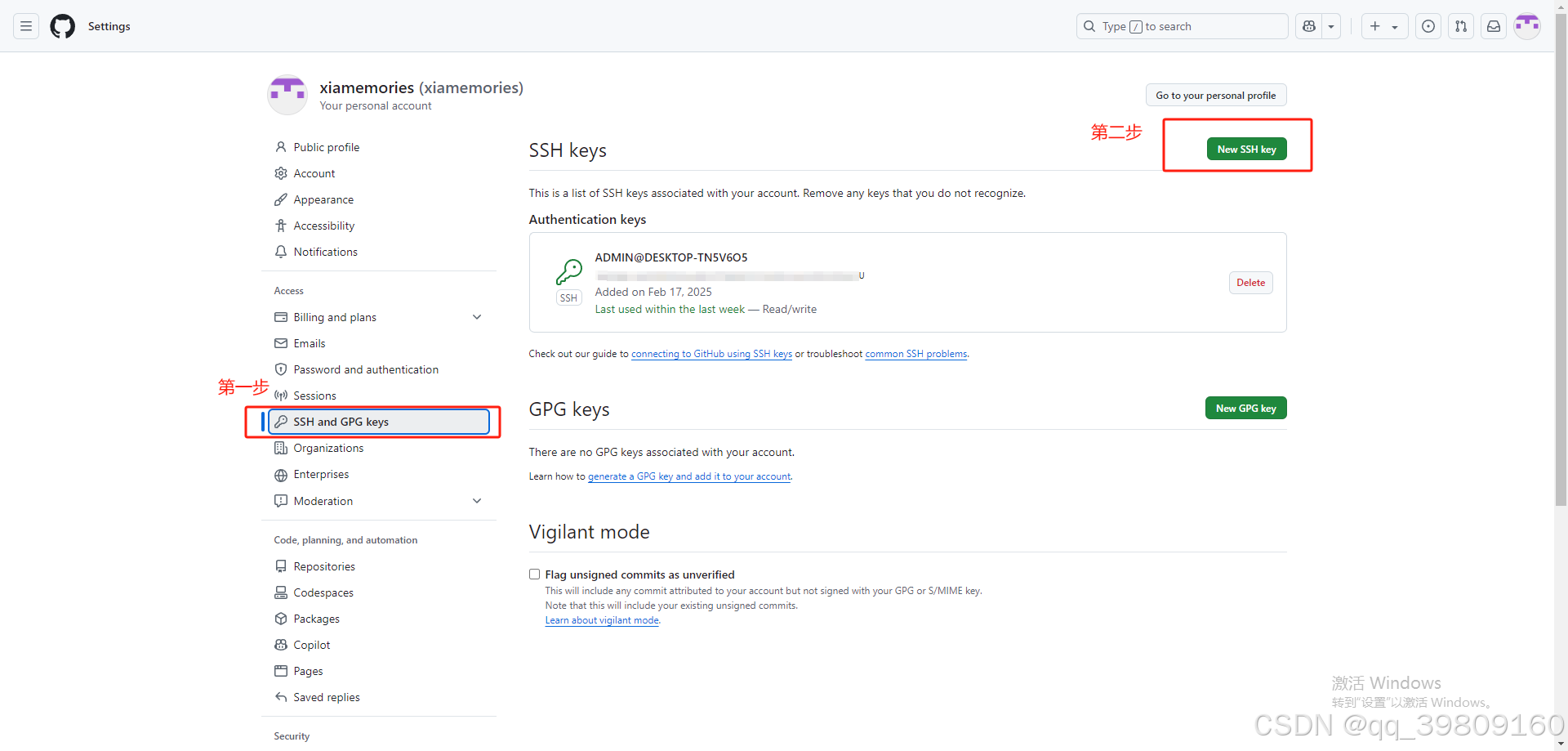1568x751 pixels.
Task: Delete the ADMIN@DESKTOP-TN5V6O5 SSH key
Action: pos(1250,283)
